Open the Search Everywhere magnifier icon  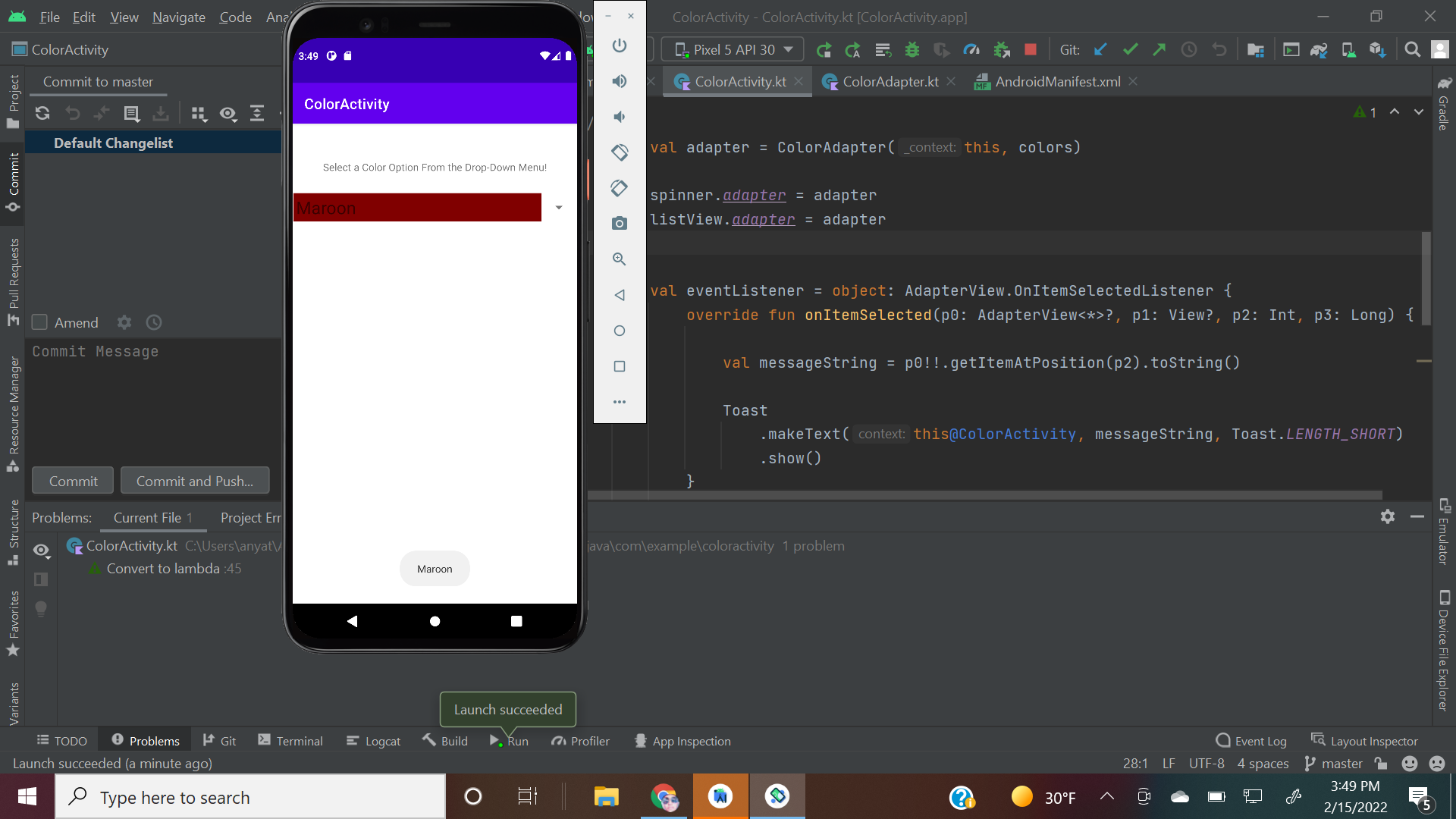[x=1411, y=50]
